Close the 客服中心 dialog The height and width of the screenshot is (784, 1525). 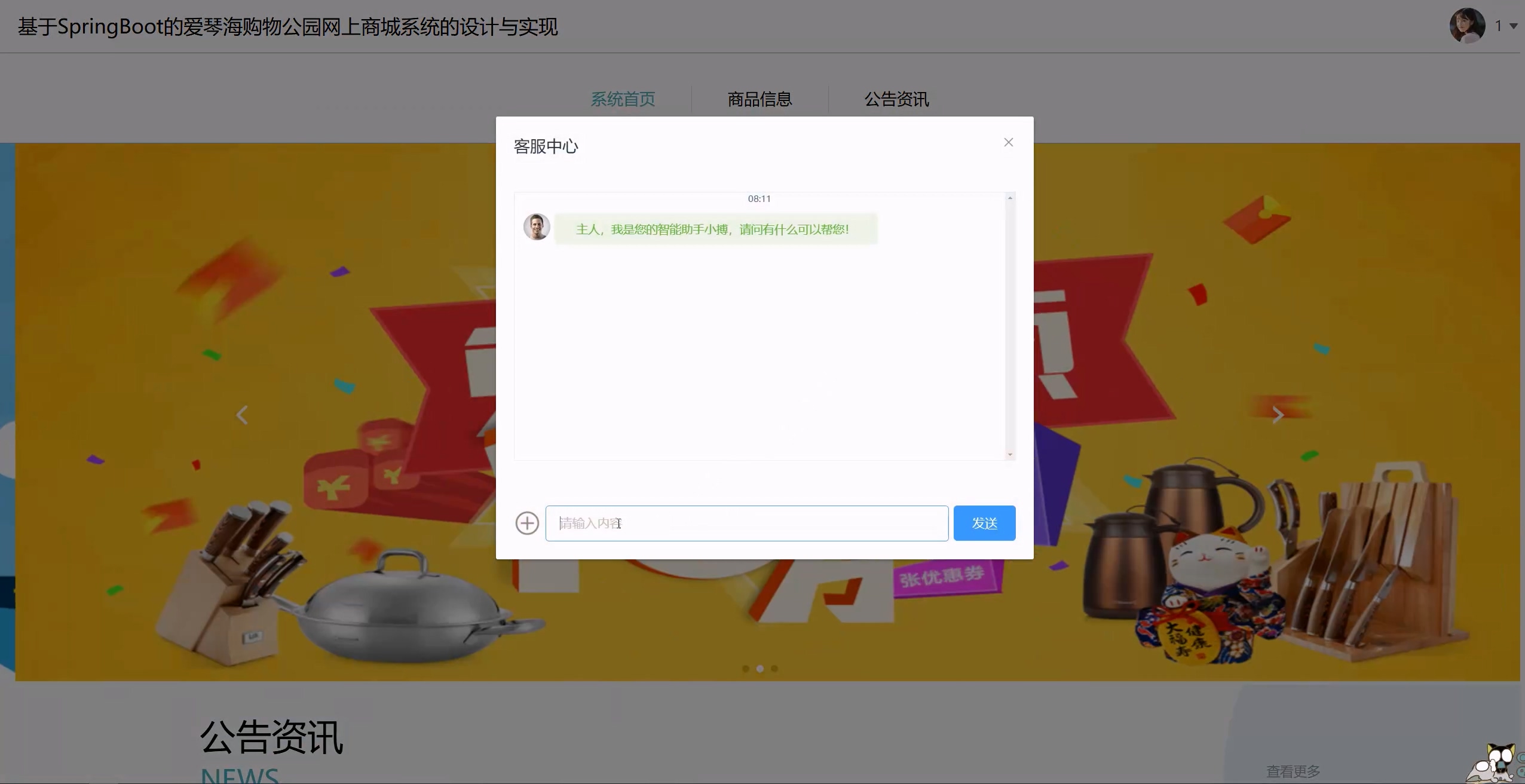[x=1009, y=142]
